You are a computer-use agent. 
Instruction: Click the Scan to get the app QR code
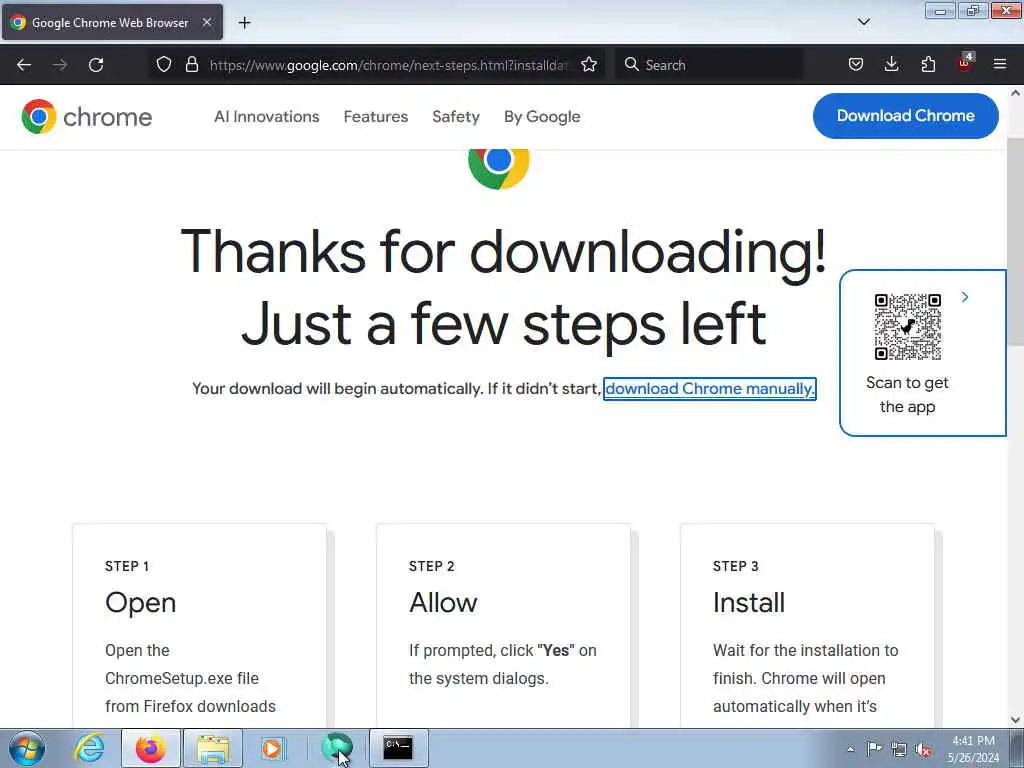(x=908, y=327)
